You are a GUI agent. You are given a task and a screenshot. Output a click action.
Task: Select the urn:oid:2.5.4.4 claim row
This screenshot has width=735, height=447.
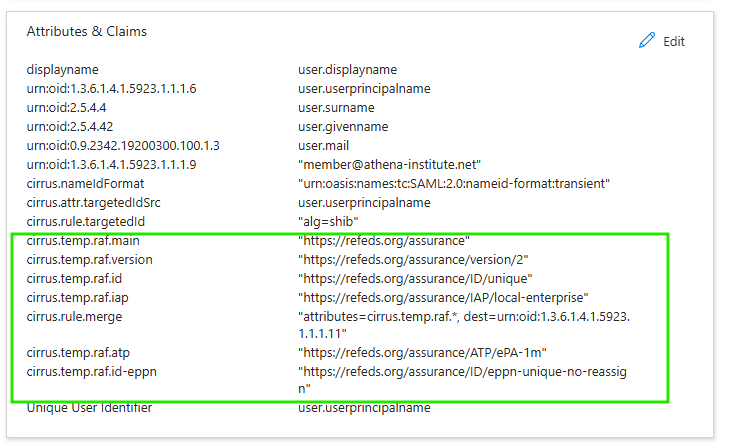click(x=67, y=108)
